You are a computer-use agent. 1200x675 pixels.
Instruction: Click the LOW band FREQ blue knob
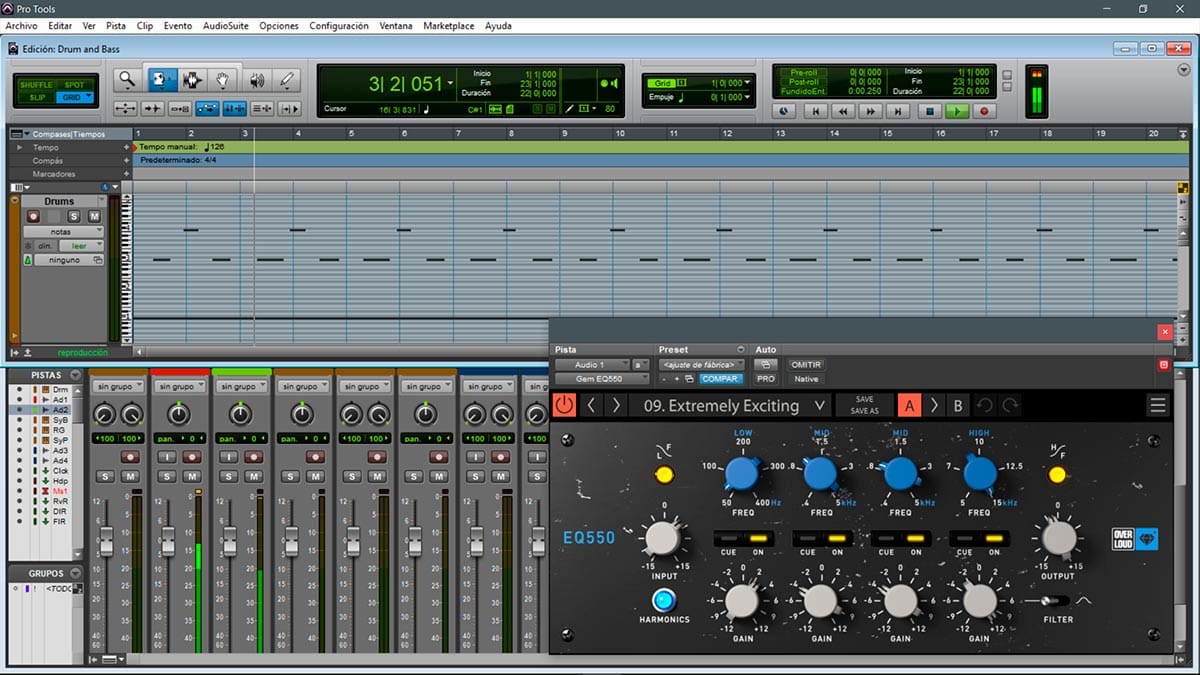pyautogui.click(x=742, y=472)
